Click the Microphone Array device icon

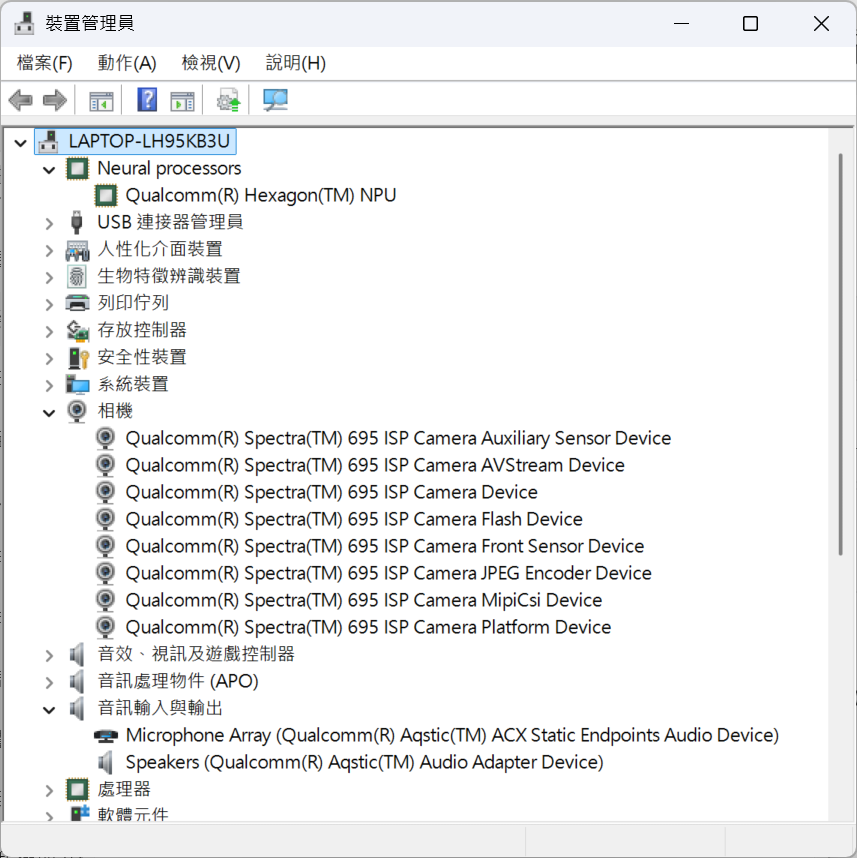(x=106, y=736)
